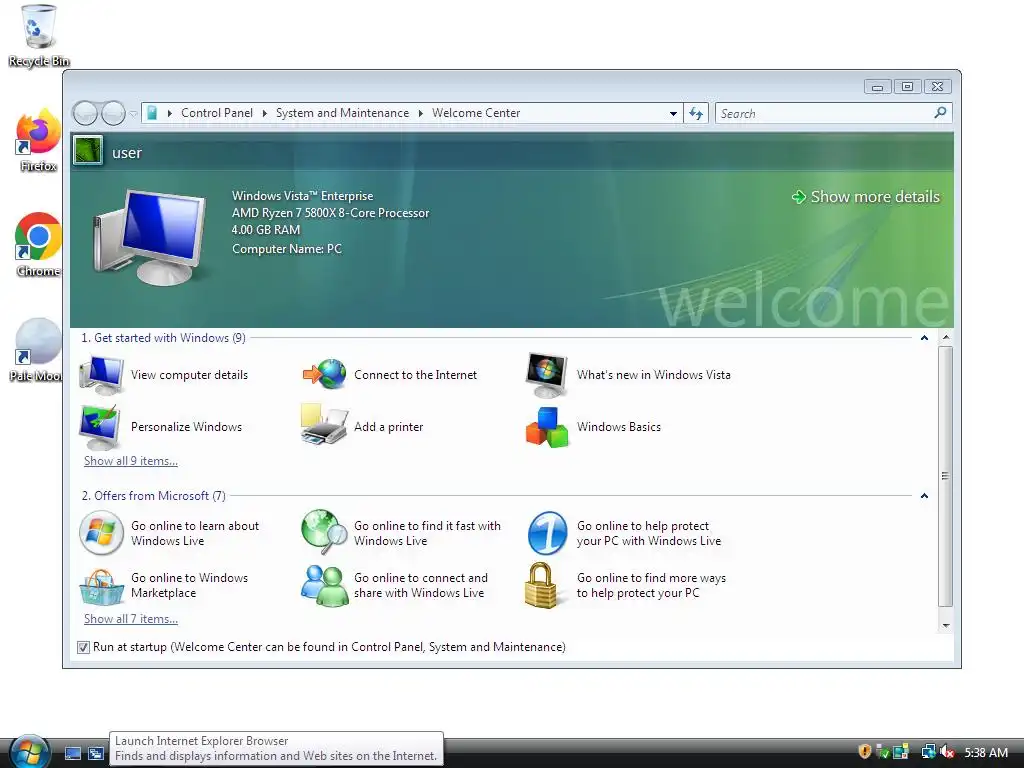Click the Connect to the Internet globe icon
Screen dimensions: 1024x768
pos(325,375)
